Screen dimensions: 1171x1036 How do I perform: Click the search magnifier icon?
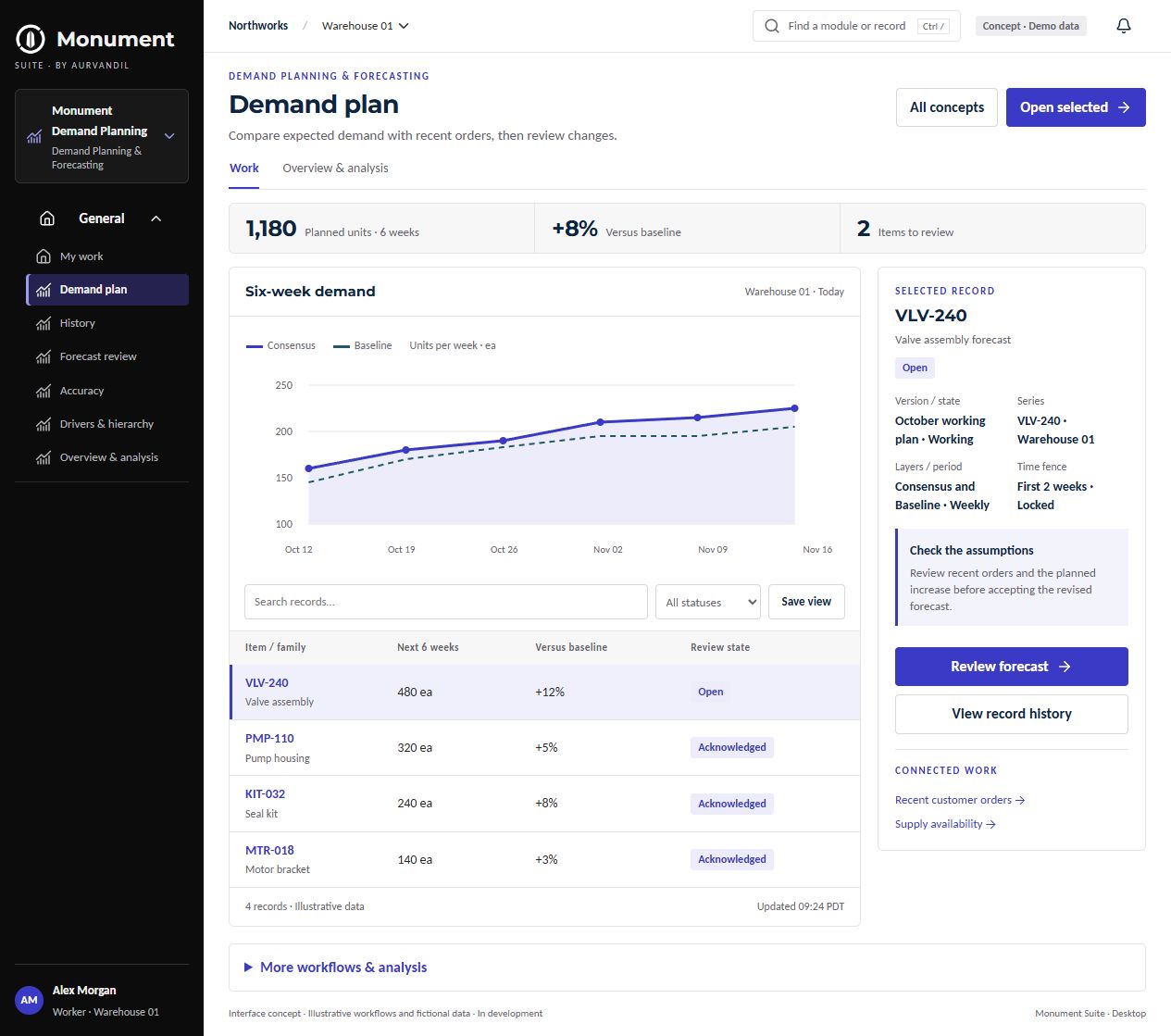coord(772,26)
